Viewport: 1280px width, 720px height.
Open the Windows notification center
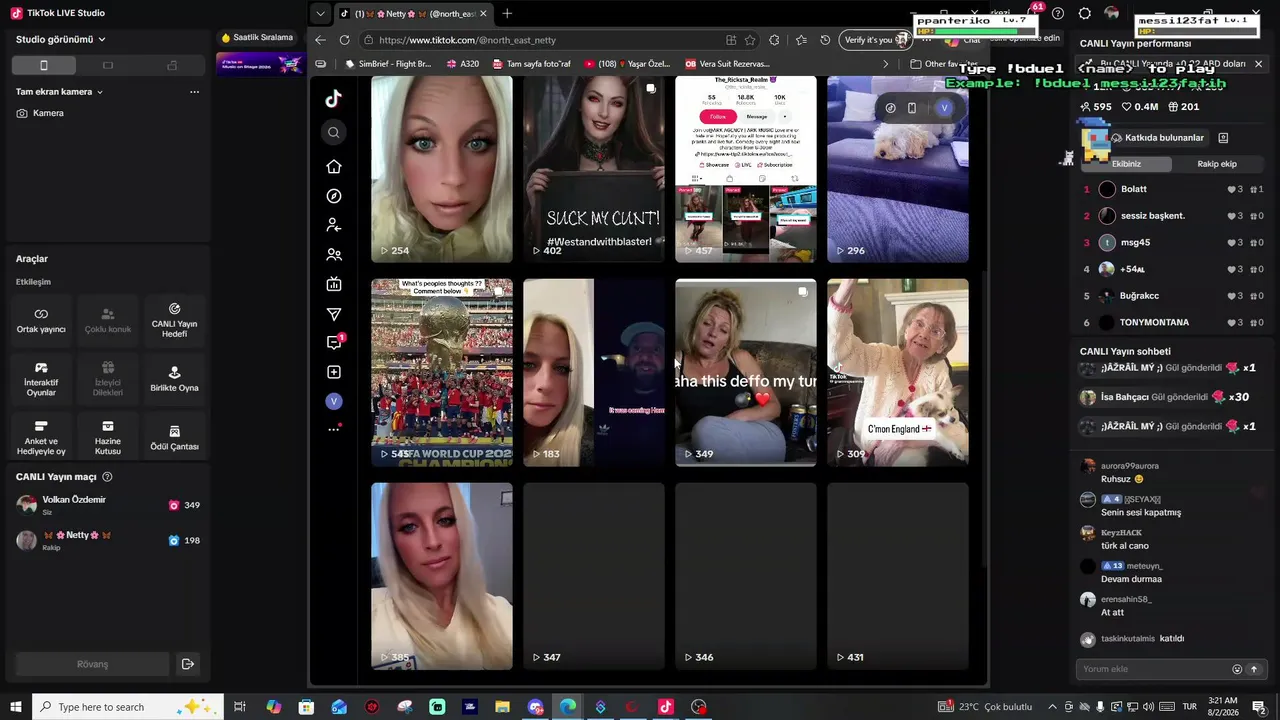(x=1258, y=707)
